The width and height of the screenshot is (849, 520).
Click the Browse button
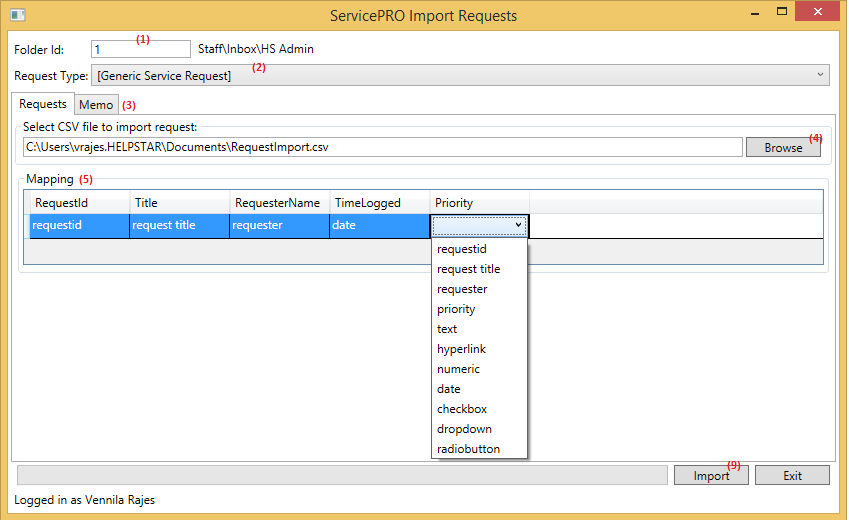pyautogui.click(x=783, y=147)
